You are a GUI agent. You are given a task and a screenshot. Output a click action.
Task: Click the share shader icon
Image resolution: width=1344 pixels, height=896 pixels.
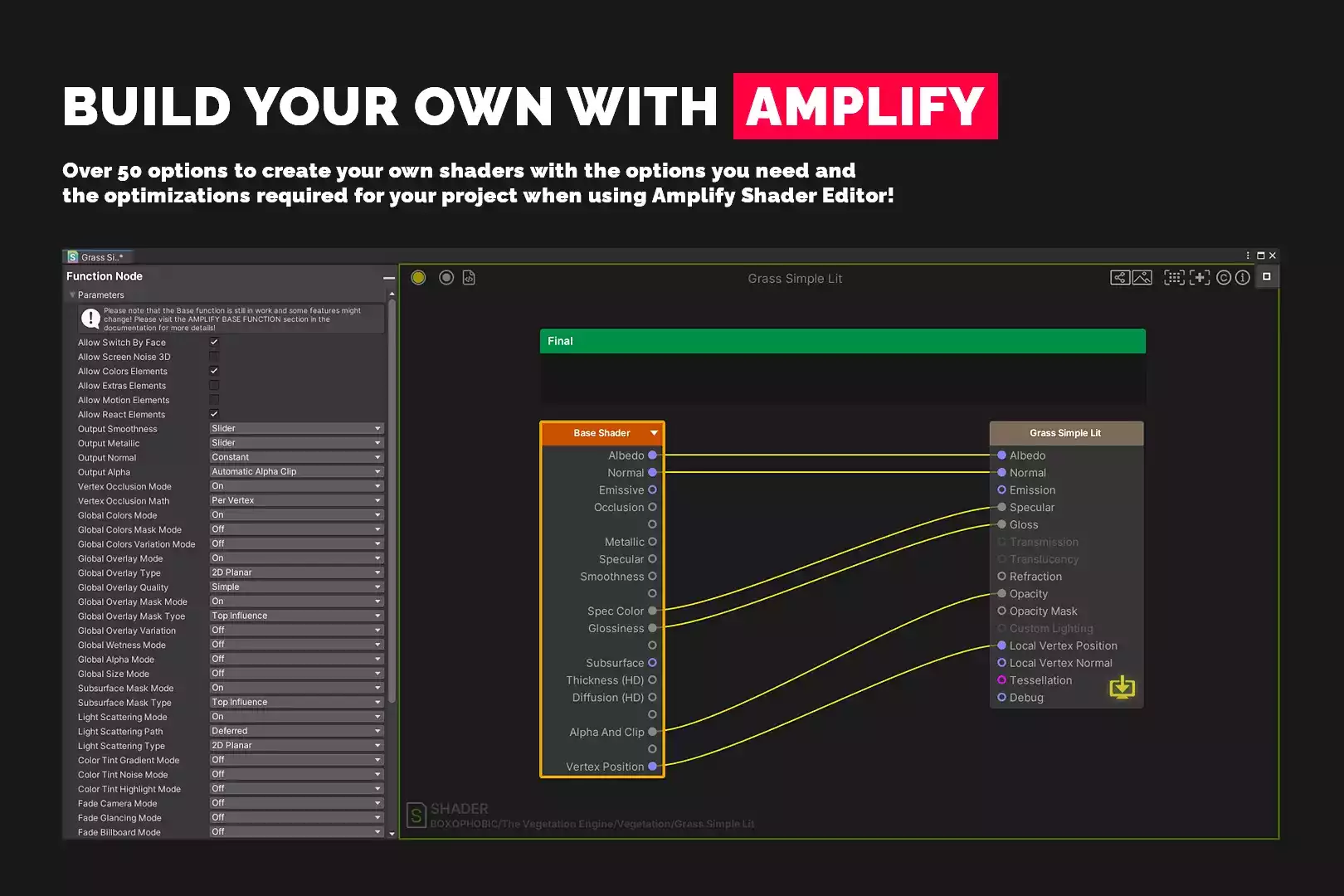click(1120, 278)
